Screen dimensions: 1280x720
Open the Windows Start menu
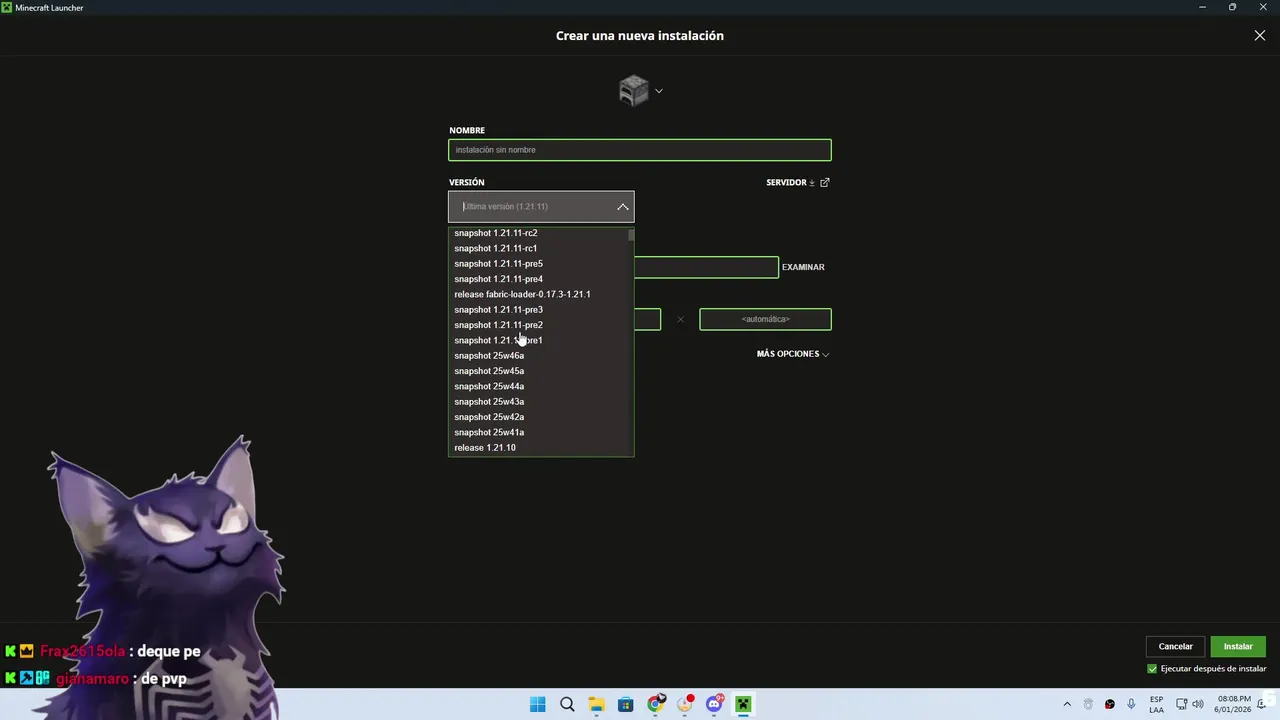click(537, 704)
